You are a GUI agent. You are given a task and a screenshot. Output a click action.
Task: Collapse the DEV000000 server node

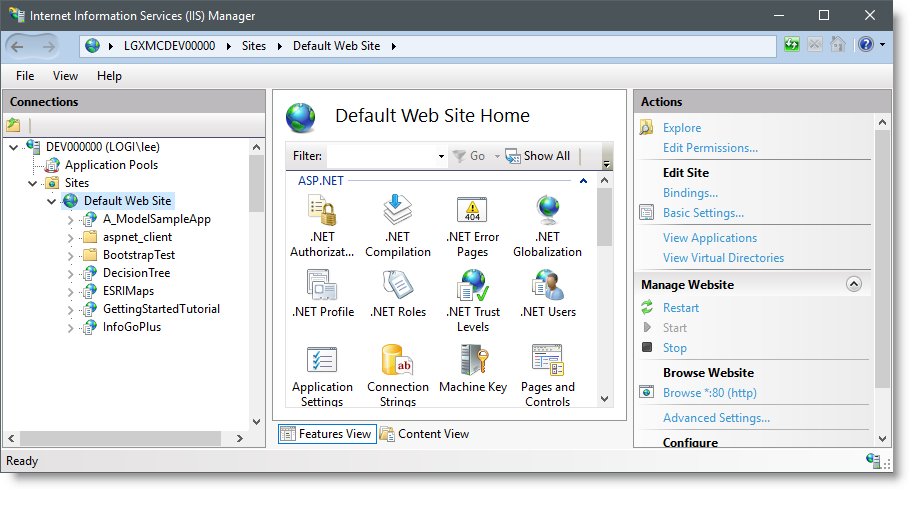pyautogui.click(x=14, y=147)
